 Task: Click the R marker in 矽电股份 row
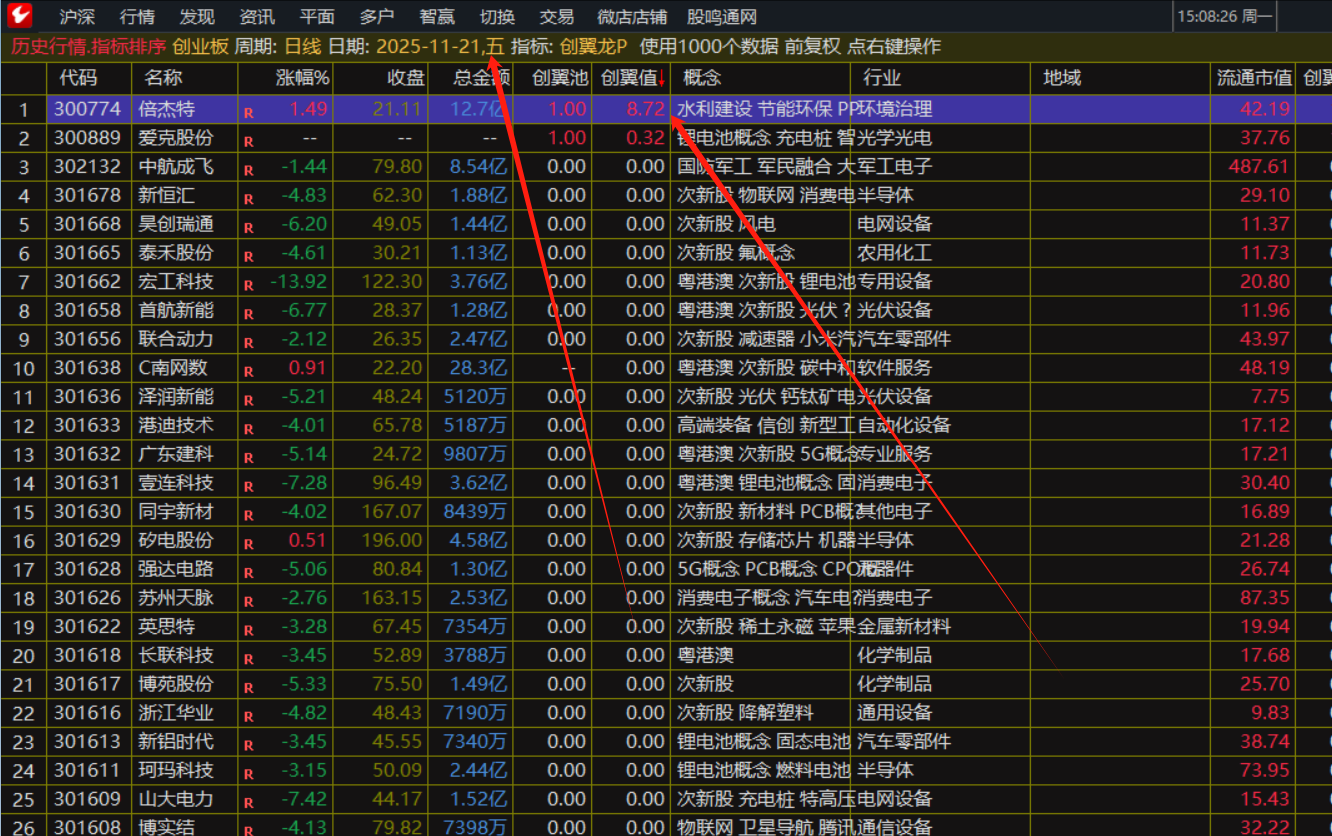point(248,544)
